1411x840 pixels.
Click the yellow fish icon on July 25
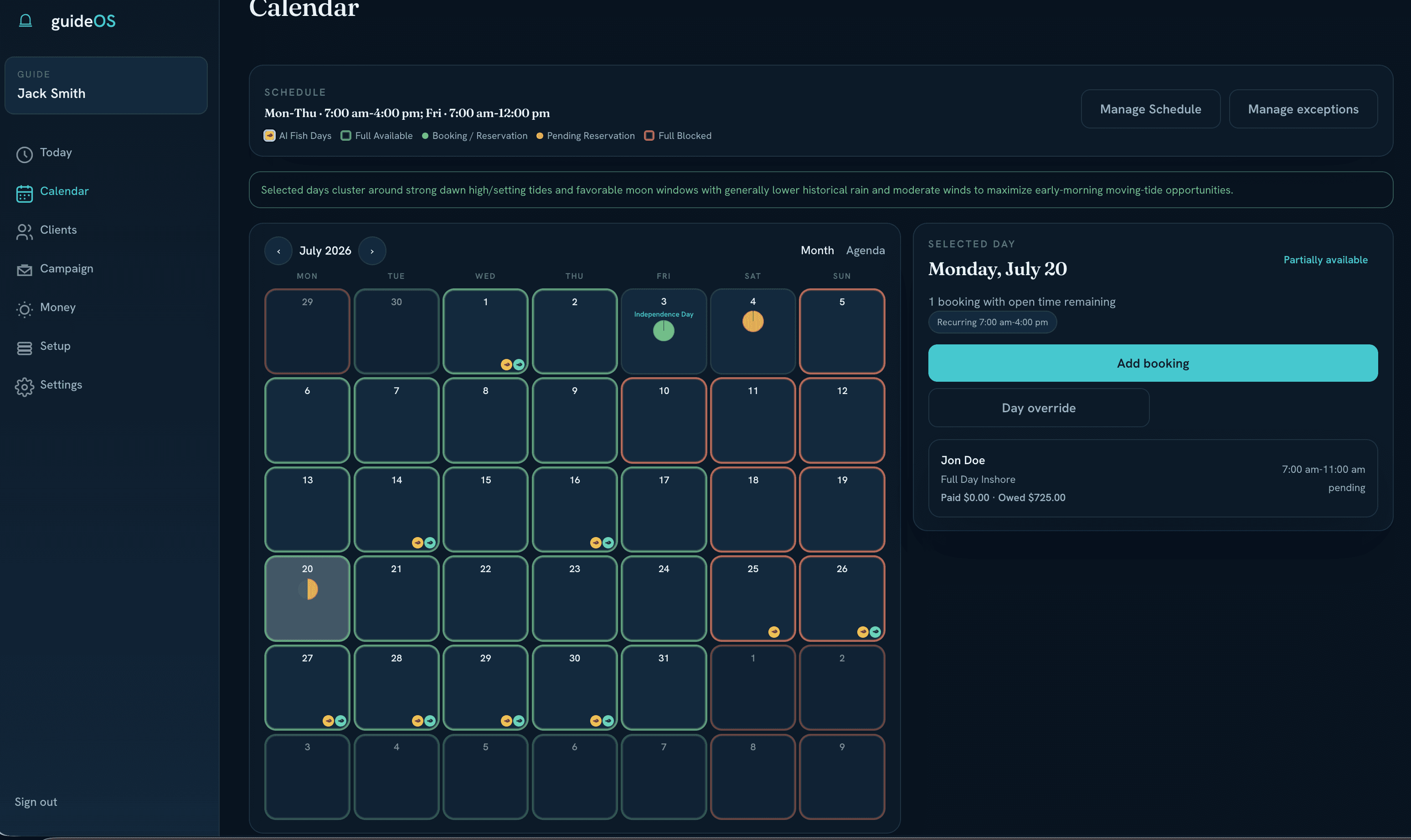pos(774,632)
